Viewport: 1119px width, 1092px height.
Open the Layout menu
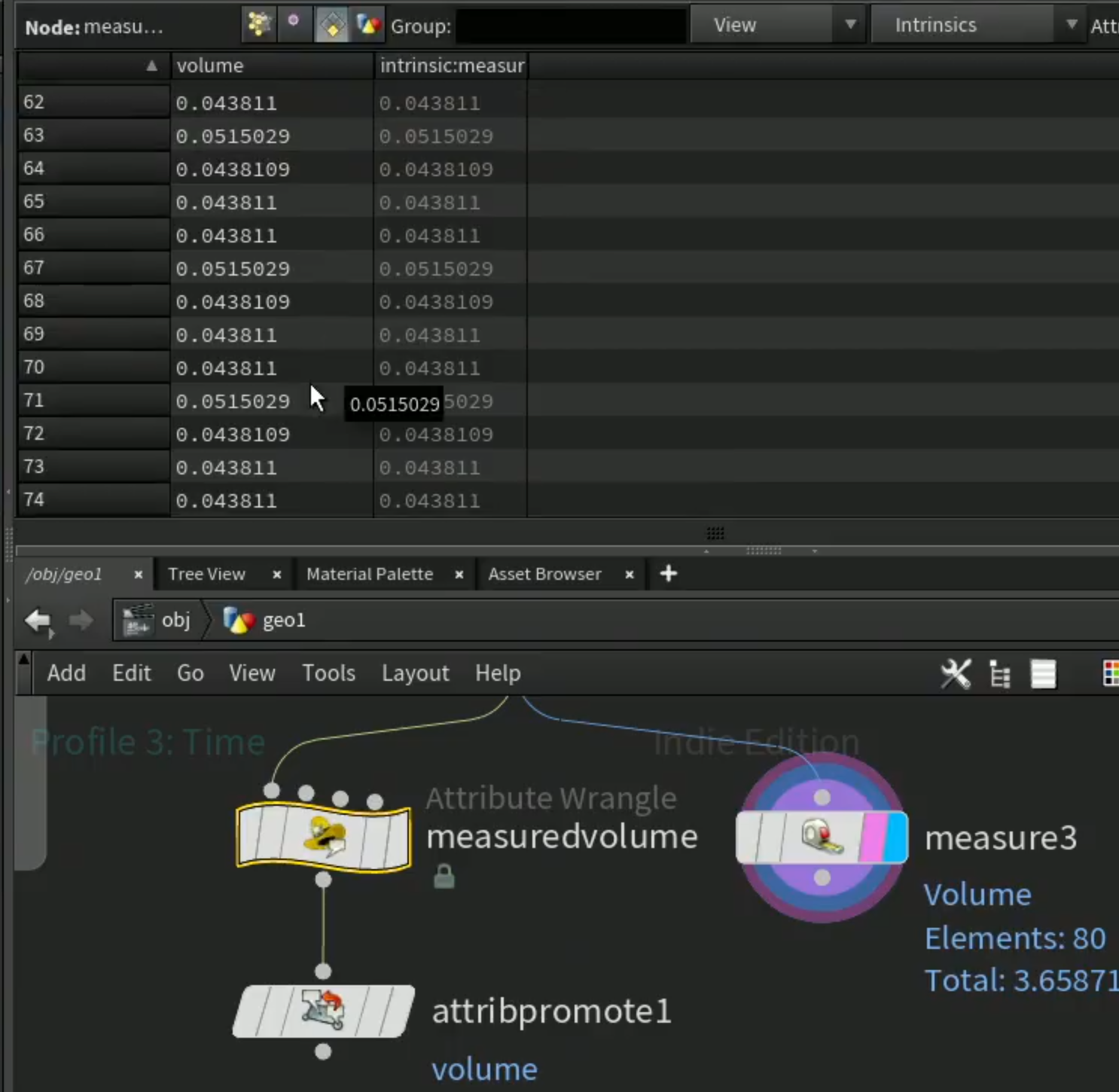pyautogui.click(x=415, y=673)
